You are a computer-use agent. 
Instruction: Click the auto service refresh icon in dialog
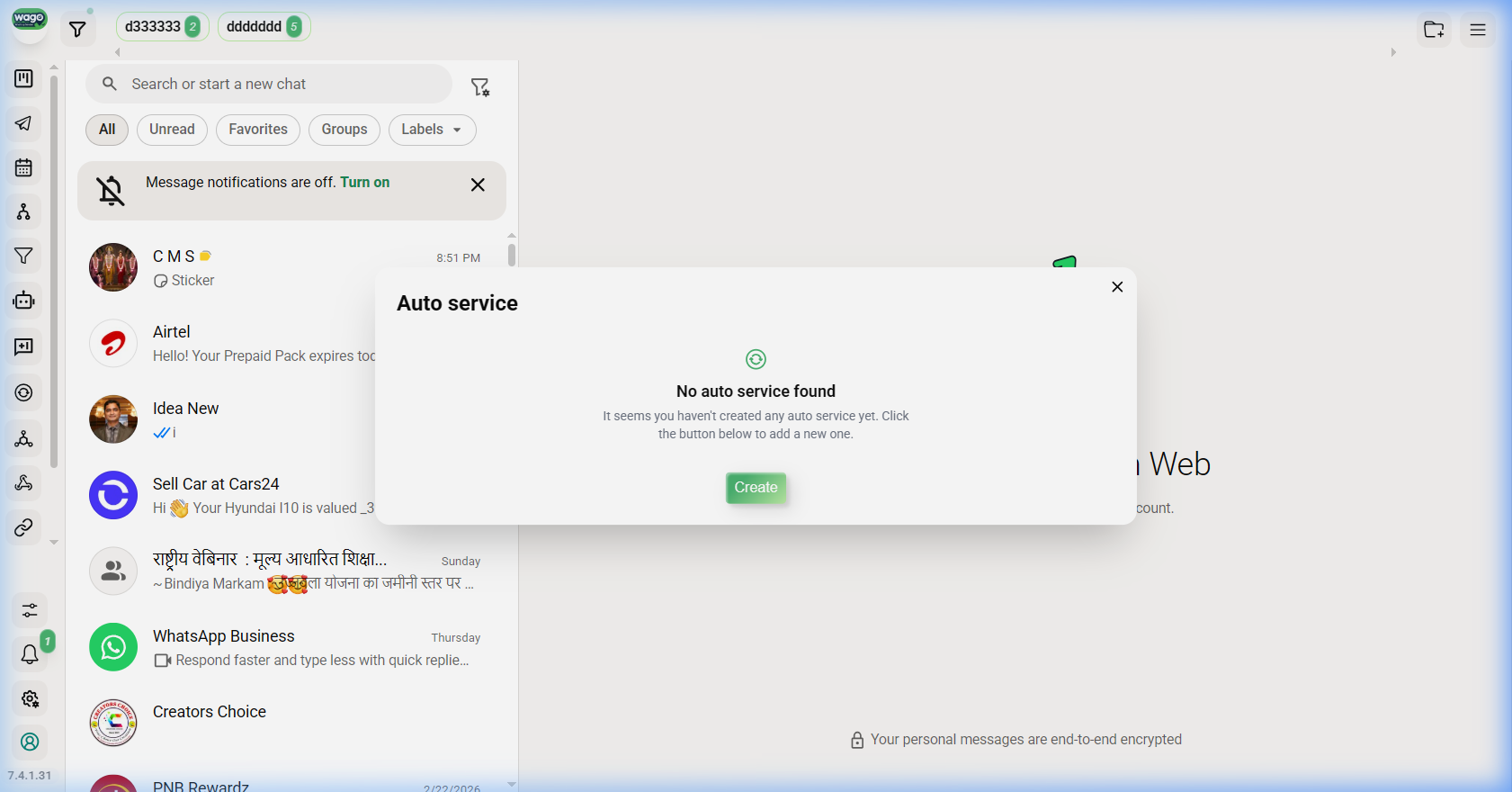coord(756,359)
